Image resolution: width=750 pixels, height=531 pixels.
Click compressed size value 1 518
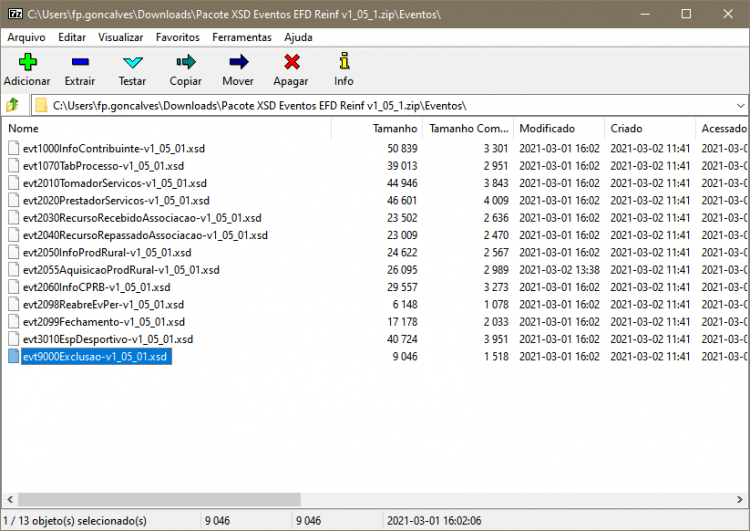pyautogui.click(x=496, y=356)
